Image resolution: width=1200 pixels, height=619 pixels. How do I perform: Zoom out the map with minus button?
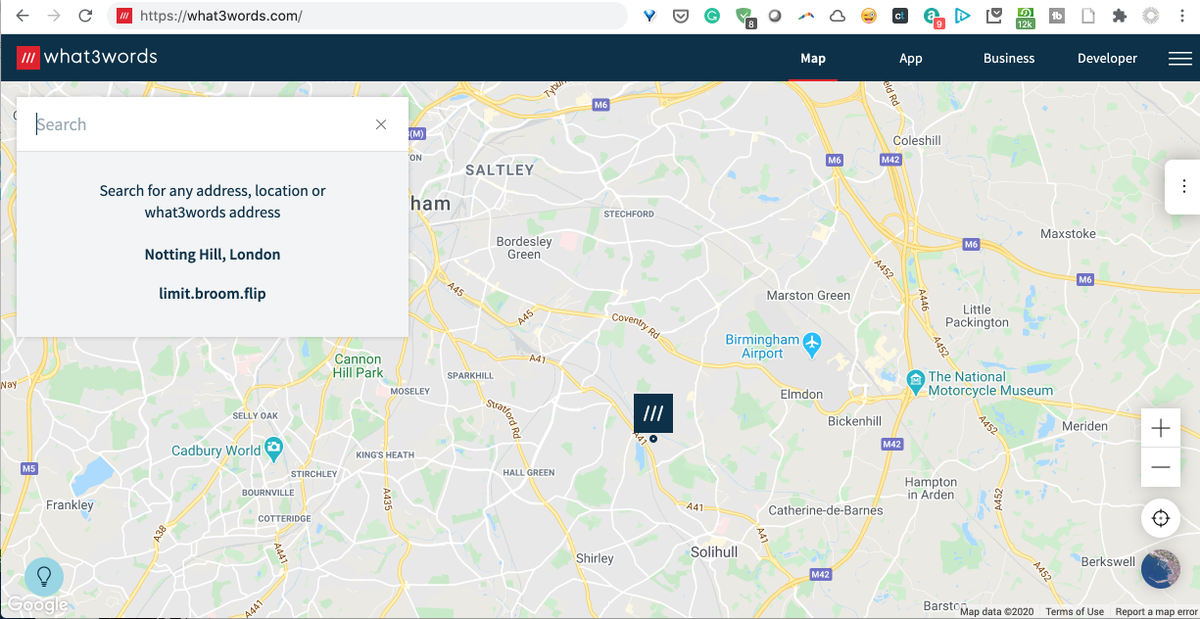(x=1160, y=467)
